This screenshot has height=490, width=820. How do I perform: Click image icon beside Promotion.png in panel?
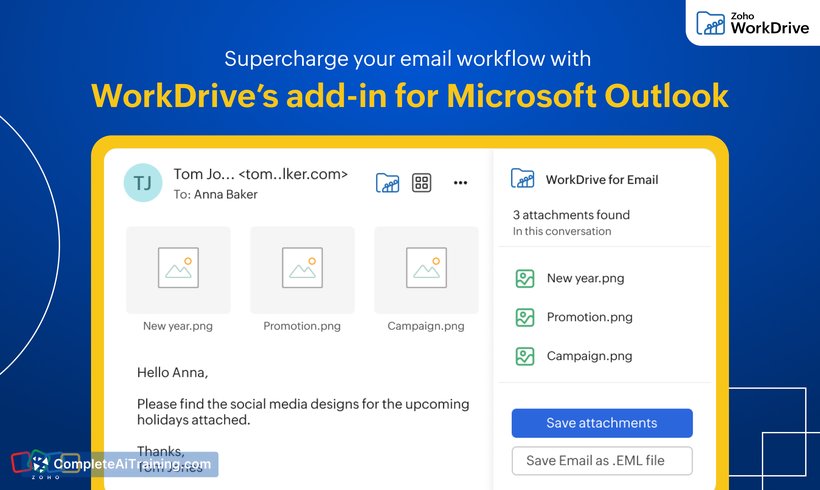tap(525, 317)
